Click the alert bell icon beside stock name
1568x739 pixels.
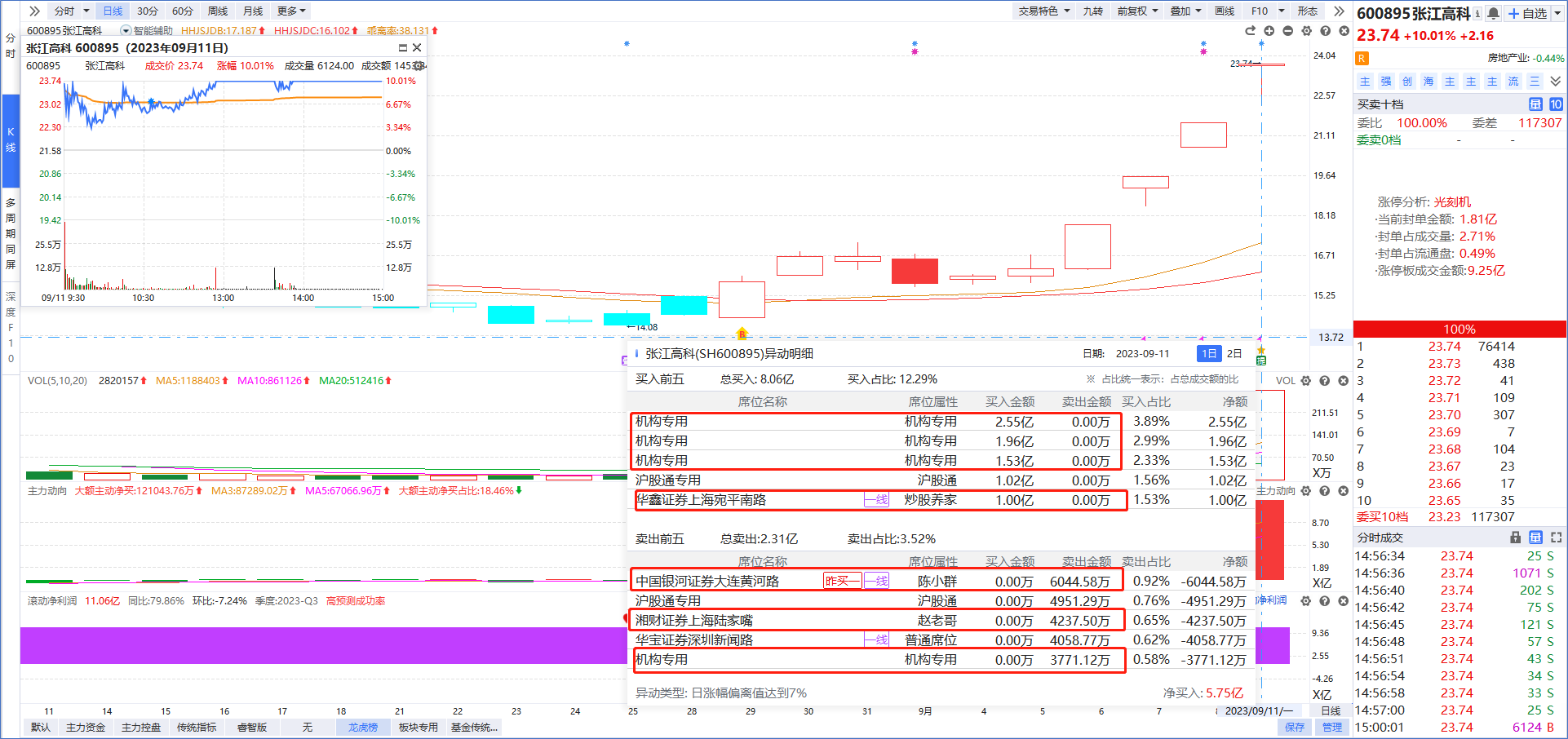coord(1493,13)
